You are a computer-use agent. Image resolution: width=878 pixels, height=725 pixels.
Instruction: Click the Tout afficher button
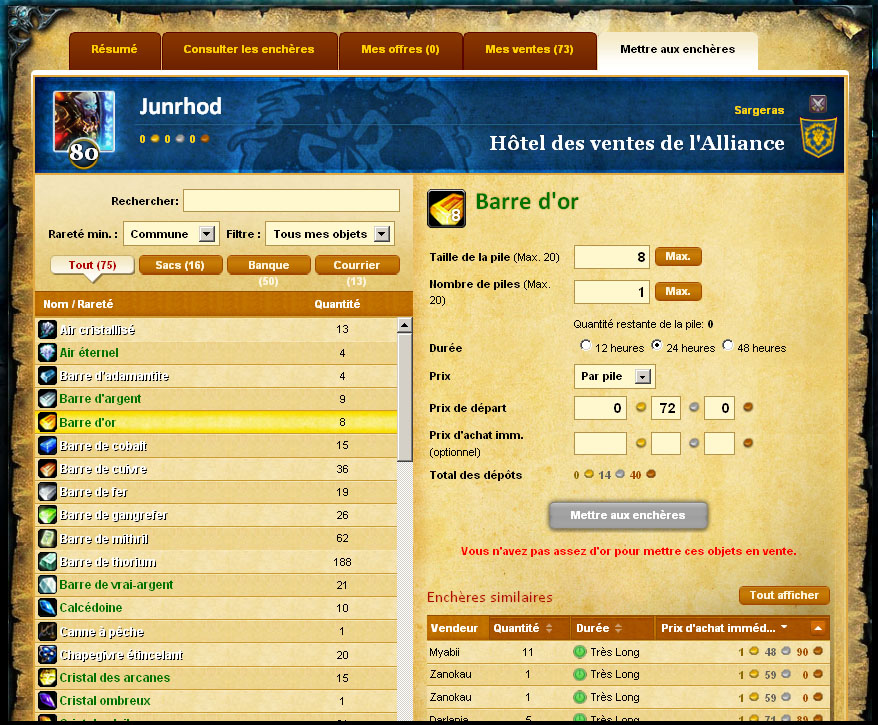click(x=784, y=596)
